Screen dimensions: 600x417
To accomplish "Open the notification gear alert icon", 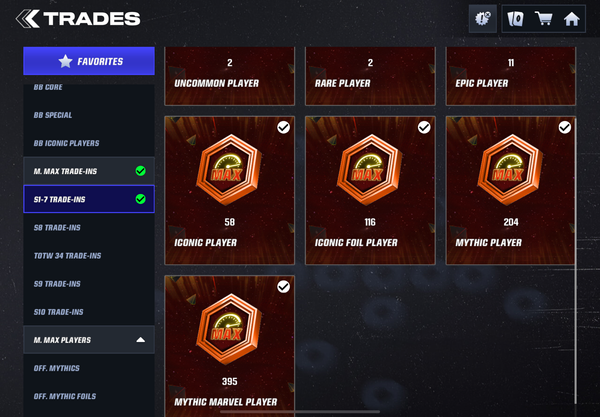I will [483, 18].
